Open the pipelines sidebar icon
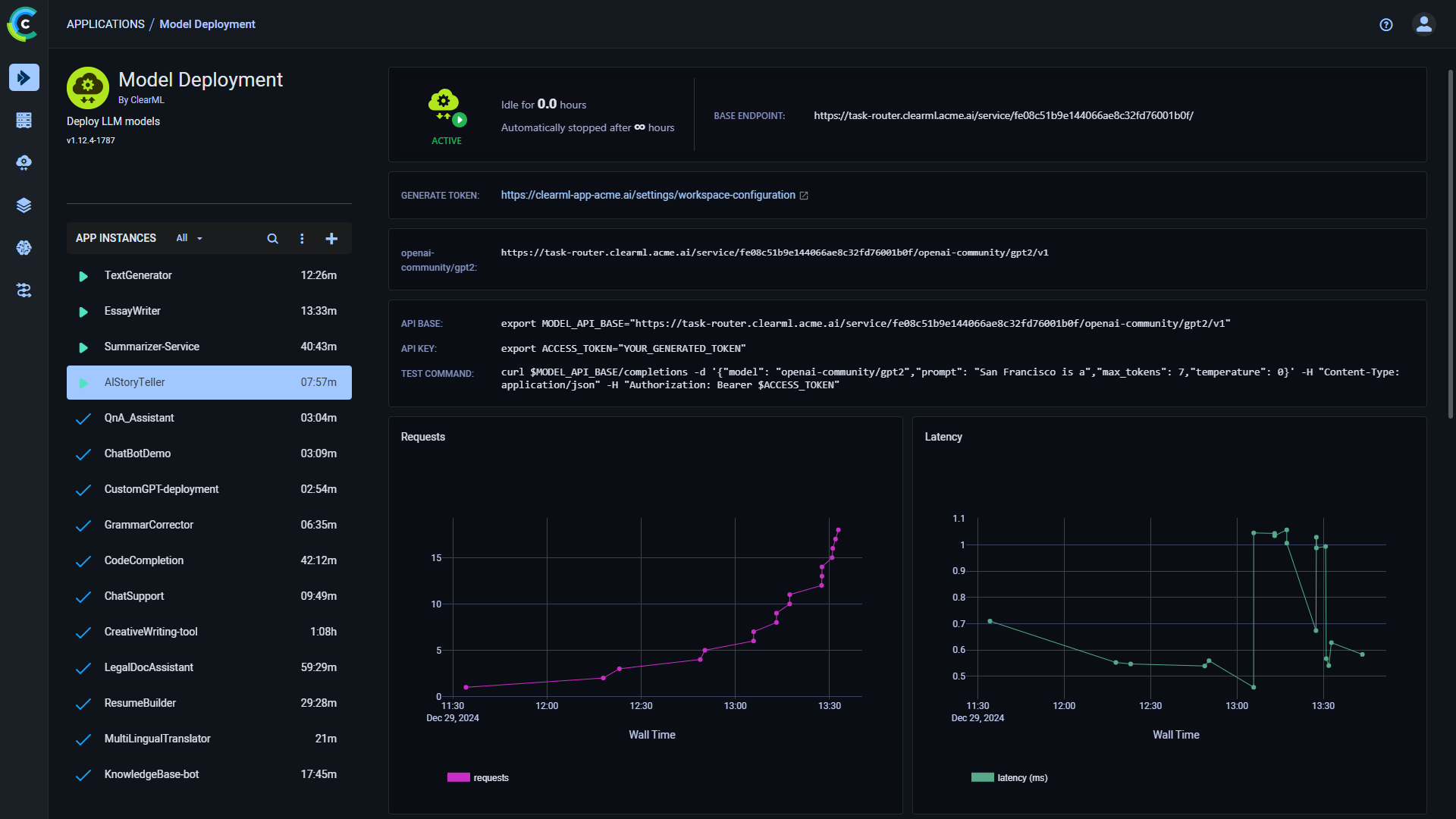The height and width of the screenshot is (819, 1456). tap(24, 290)
